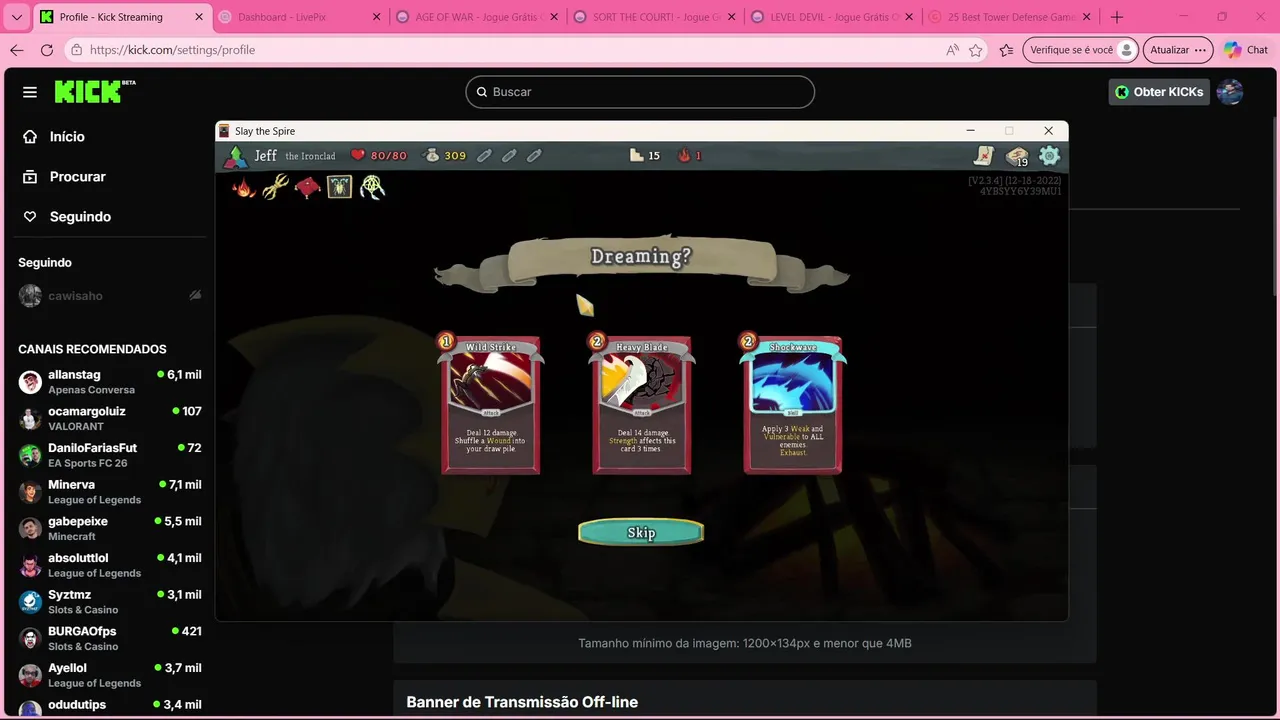Choose the Wild Strike card
Screen dimensions: 1280x720
click(x=491, y=405)
